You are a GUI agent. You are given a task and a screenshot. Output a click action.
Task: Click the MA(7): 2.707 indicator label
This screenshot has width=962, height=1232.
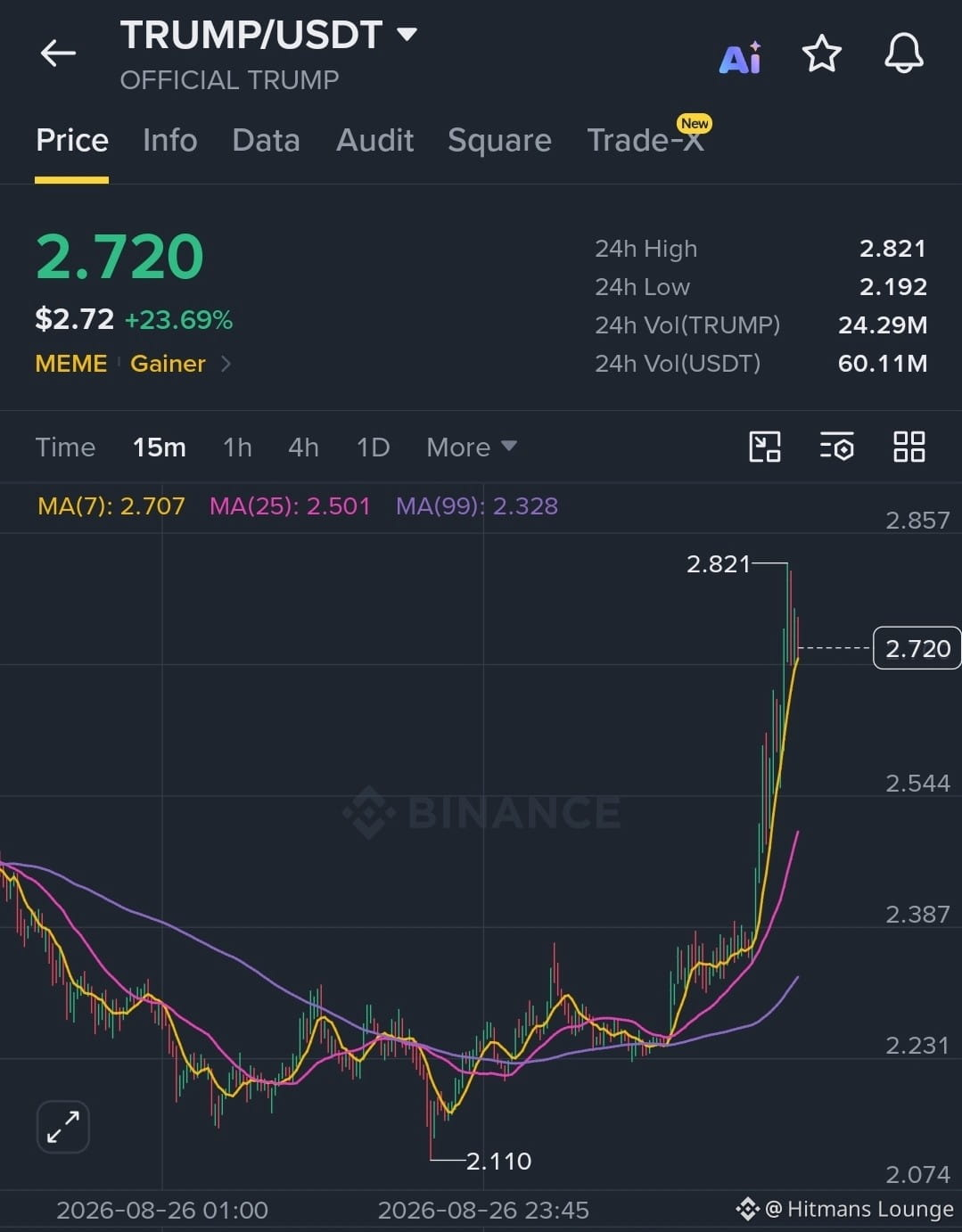click(111, 506)
